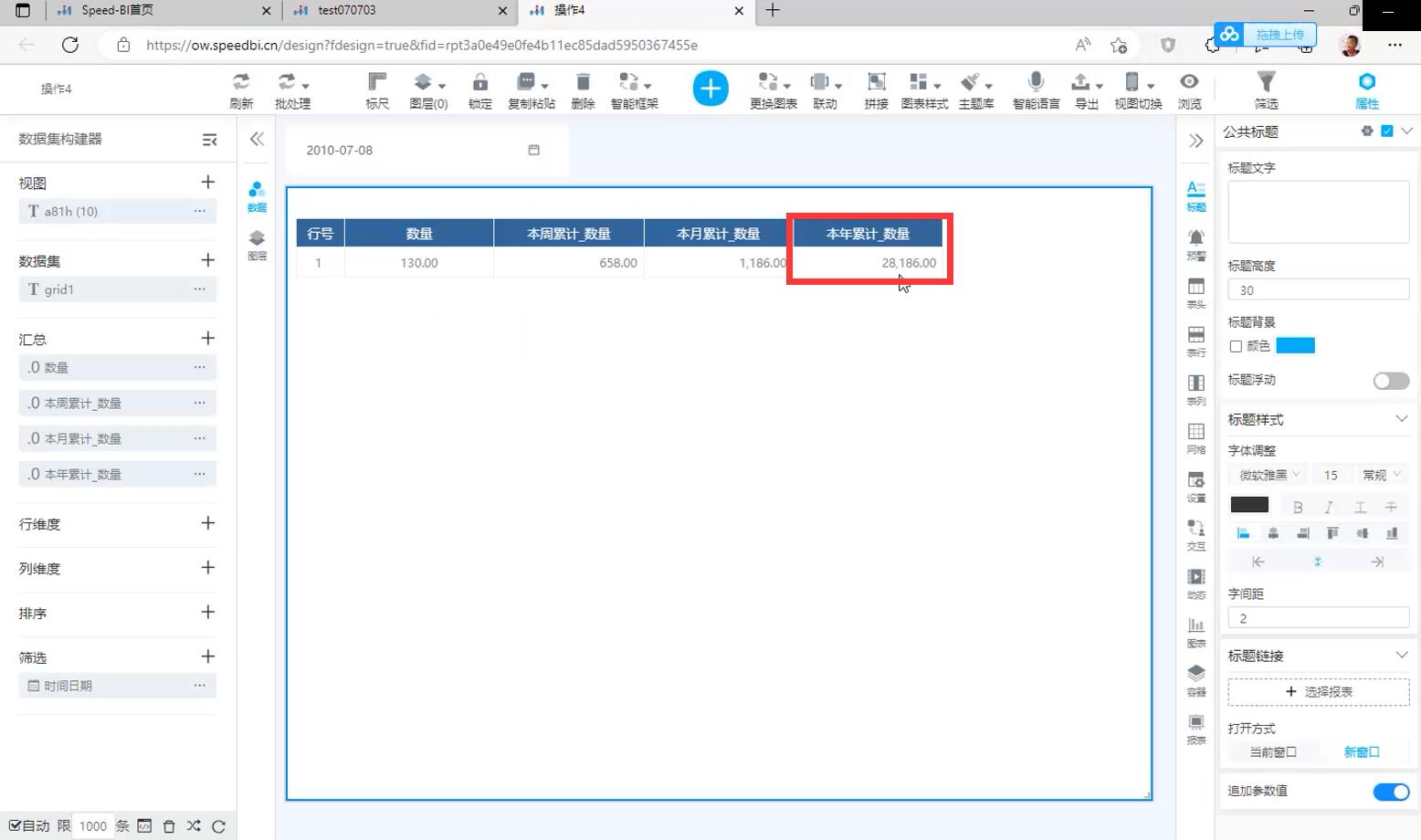The image size is (1421, 840).
Task: Add a new 汇总 summary field
Action: coord(207,339)
